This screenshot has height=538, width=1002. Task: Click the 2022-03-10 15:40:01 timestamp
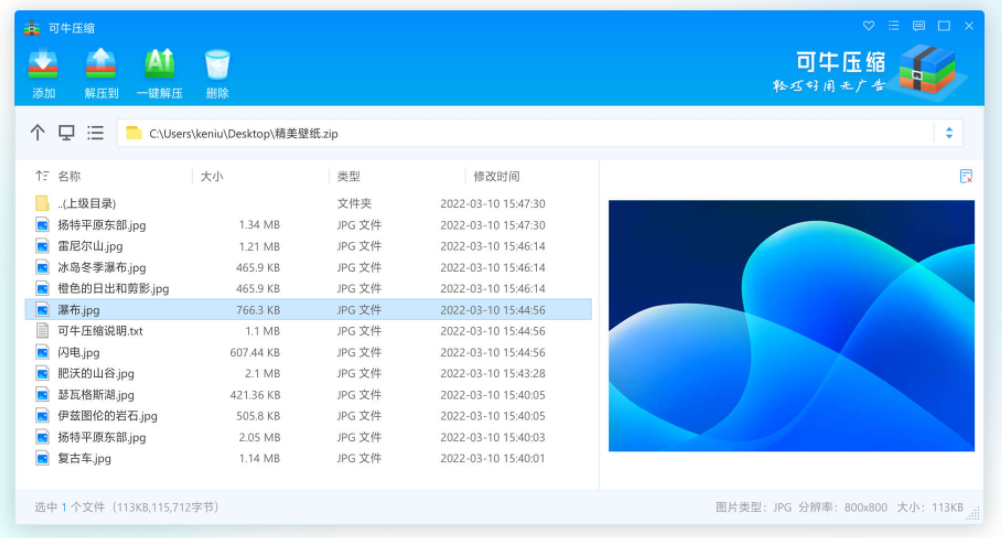[x=493, y=458]
